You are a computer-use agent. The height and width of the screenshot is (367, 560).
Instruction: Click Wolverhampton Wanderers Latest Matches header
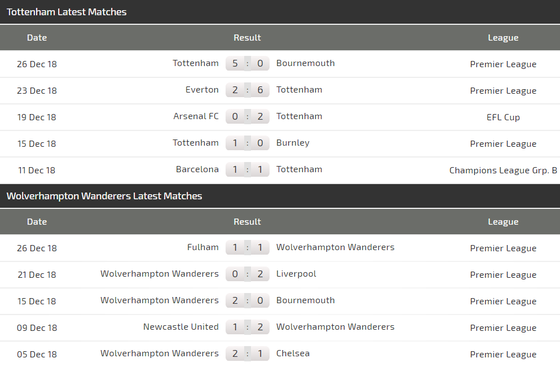pos(104,196)
